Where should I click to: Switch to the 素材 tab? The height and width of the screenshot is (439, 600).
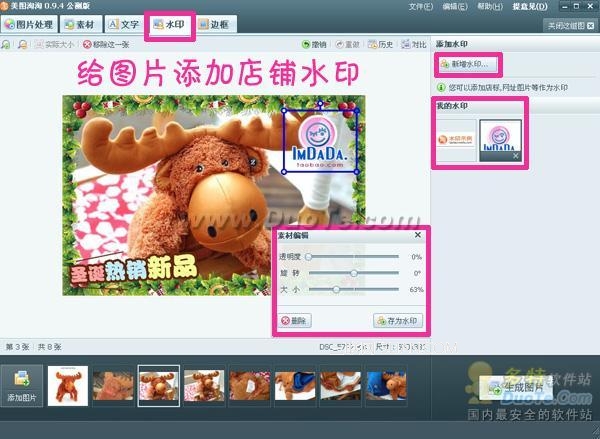click(x=80, y=24)
